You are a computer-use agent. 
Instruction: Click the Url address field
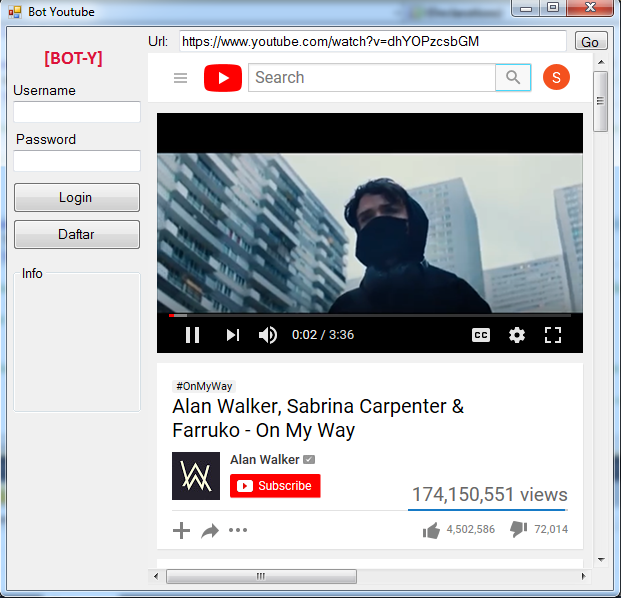pos(372,41)
